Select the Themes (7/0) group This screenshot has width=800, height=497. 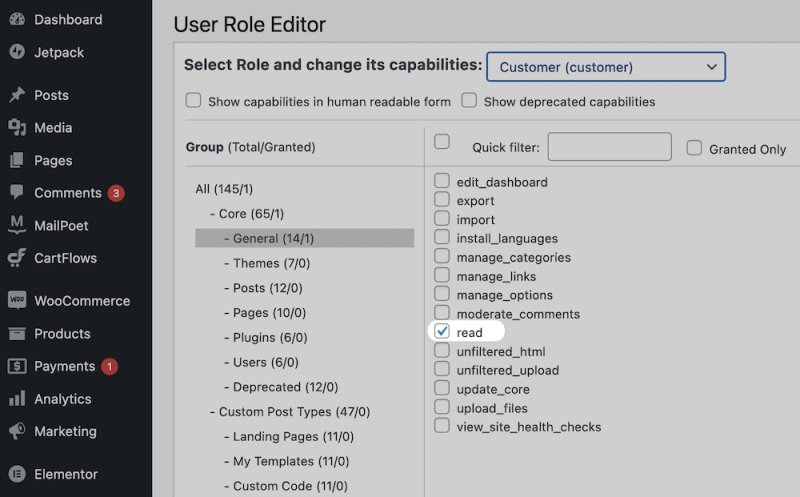click(267, 263)
